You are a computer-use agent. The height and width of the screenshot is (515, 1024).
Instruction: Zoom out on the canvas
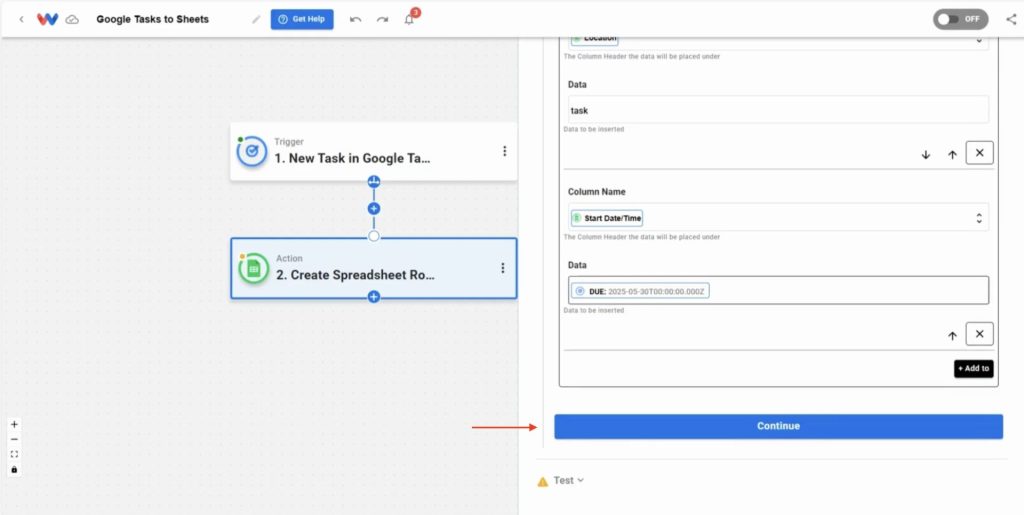14,439
